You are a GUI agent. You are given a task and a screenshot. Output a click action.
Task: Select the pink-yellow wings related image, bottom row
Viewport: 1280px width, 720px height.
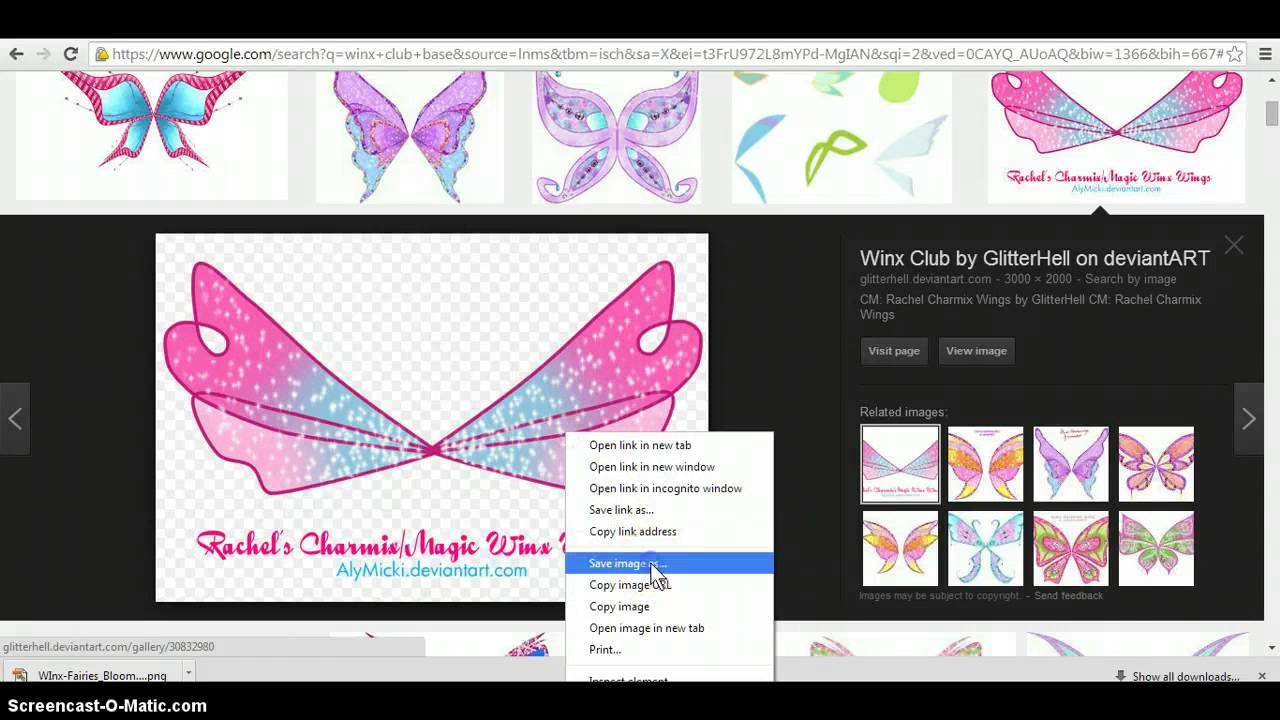(x=900, y=549)
